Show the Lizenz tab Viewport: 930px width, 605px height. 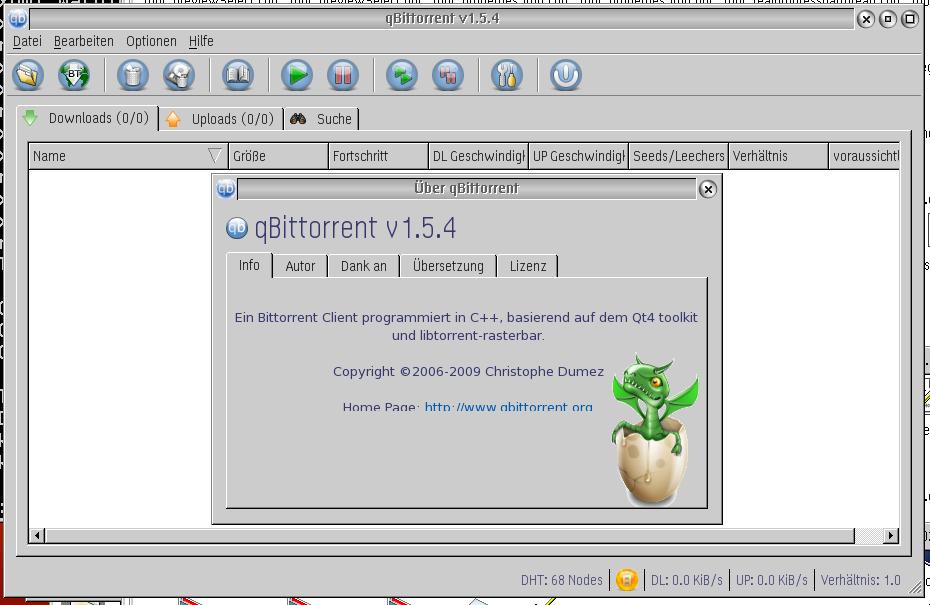[527, 266]
